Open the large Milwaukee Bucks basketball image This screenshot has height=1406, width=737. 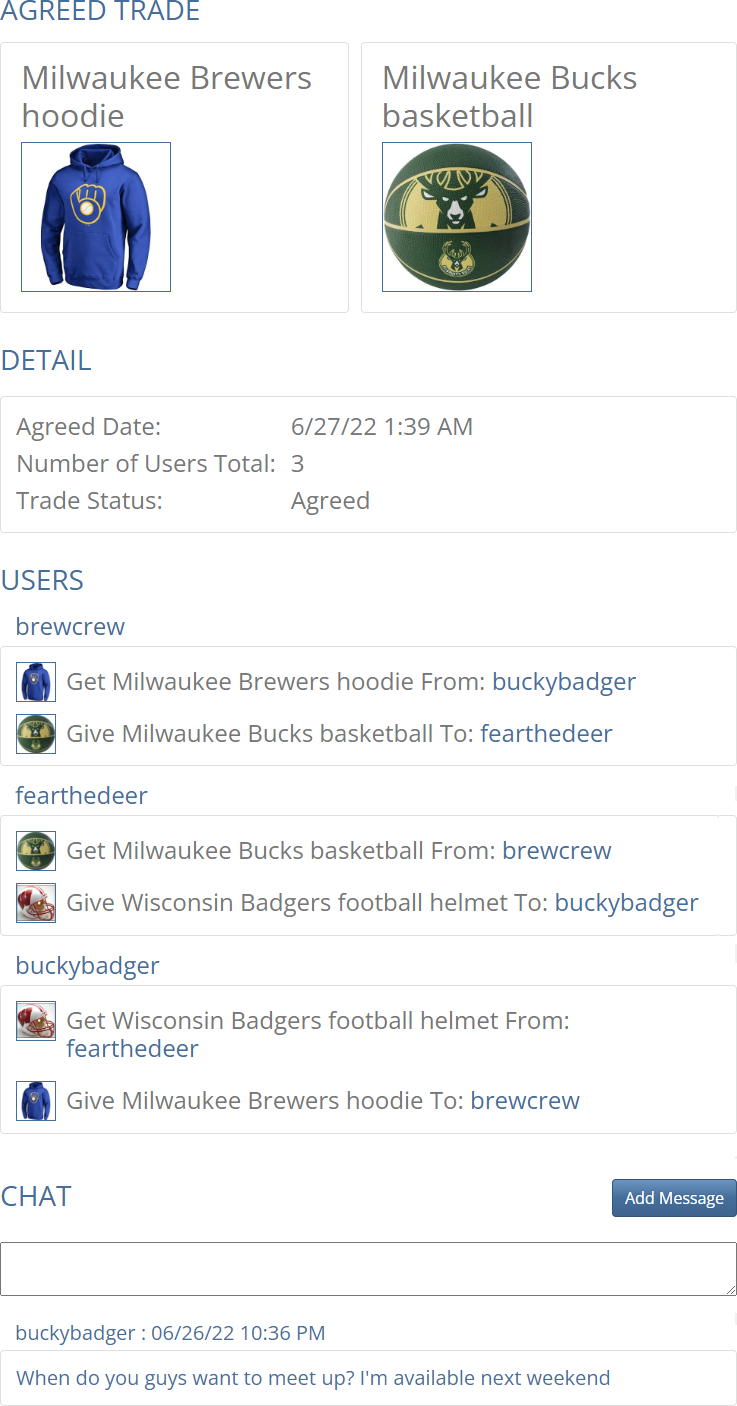pos(457,217)
